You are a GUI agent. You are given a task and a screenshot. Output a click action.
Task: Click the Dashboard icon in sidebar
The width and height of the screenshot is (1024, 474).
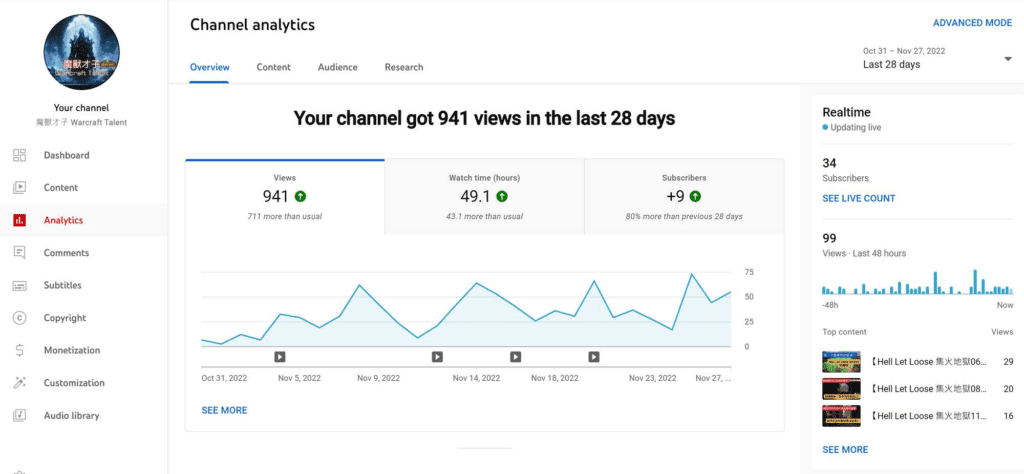(19, 155)
